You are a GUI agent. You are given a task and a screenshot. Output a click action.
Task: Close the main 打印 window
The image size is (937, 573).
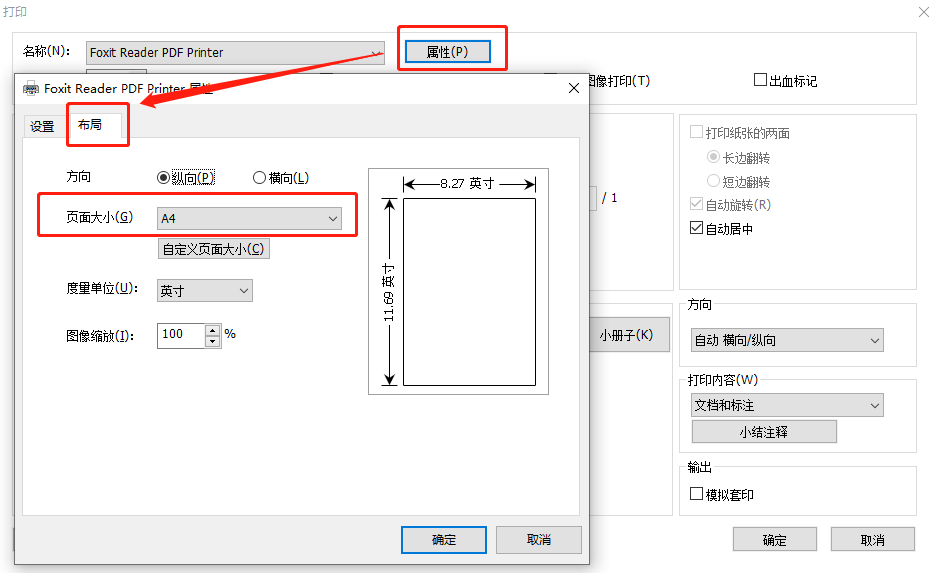click(x=923, y=12)
